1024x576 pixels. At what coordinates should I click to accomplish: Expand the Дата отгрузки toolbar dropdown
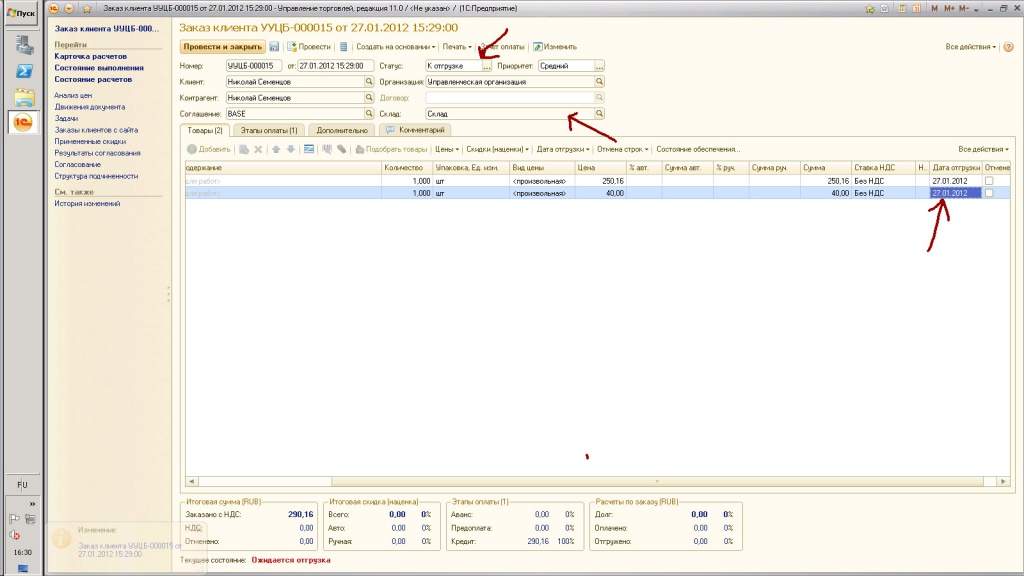[x=563, y=150]
